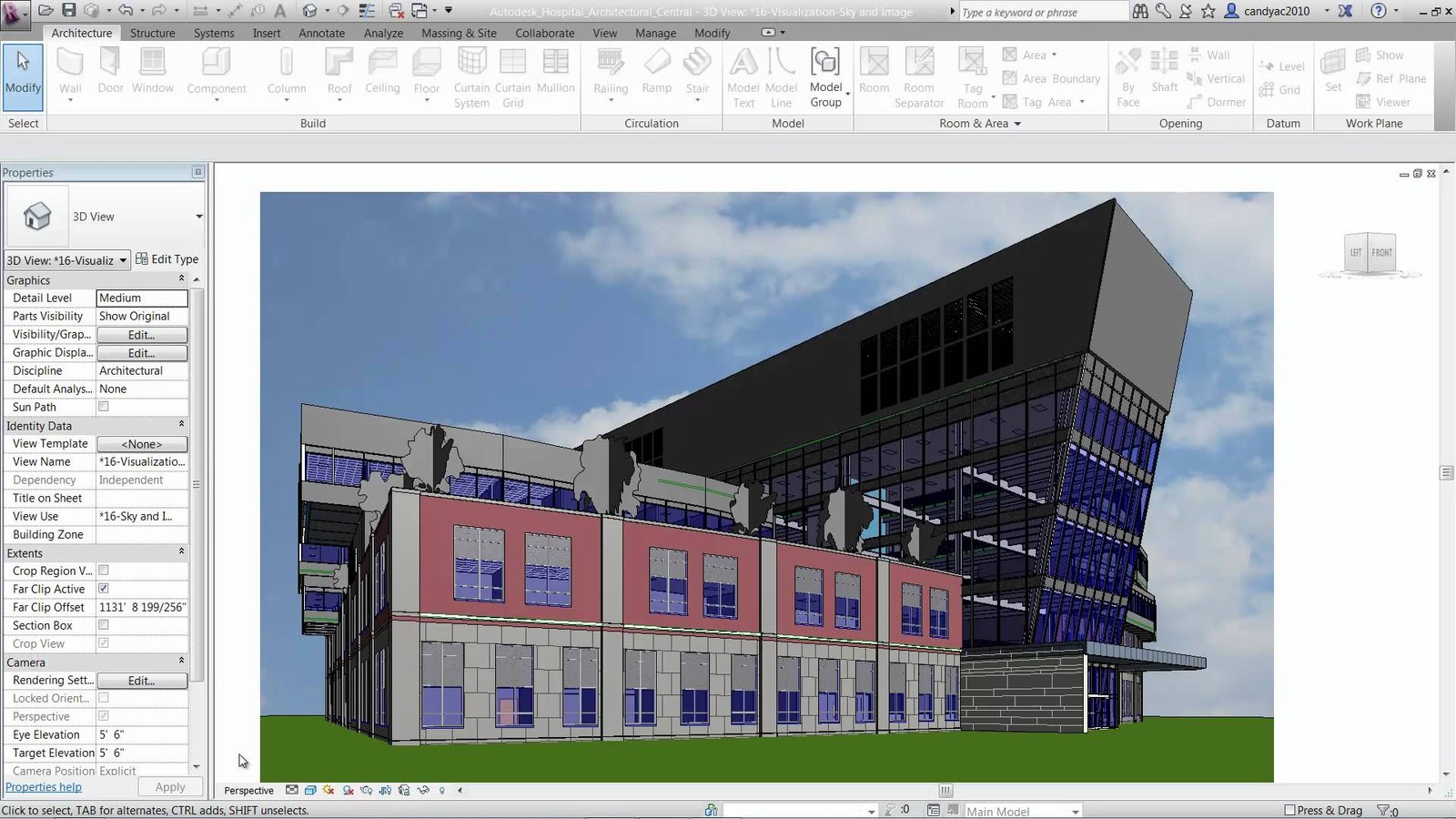Click the Open file icon in quick access toolbar

tap(45, 10)
